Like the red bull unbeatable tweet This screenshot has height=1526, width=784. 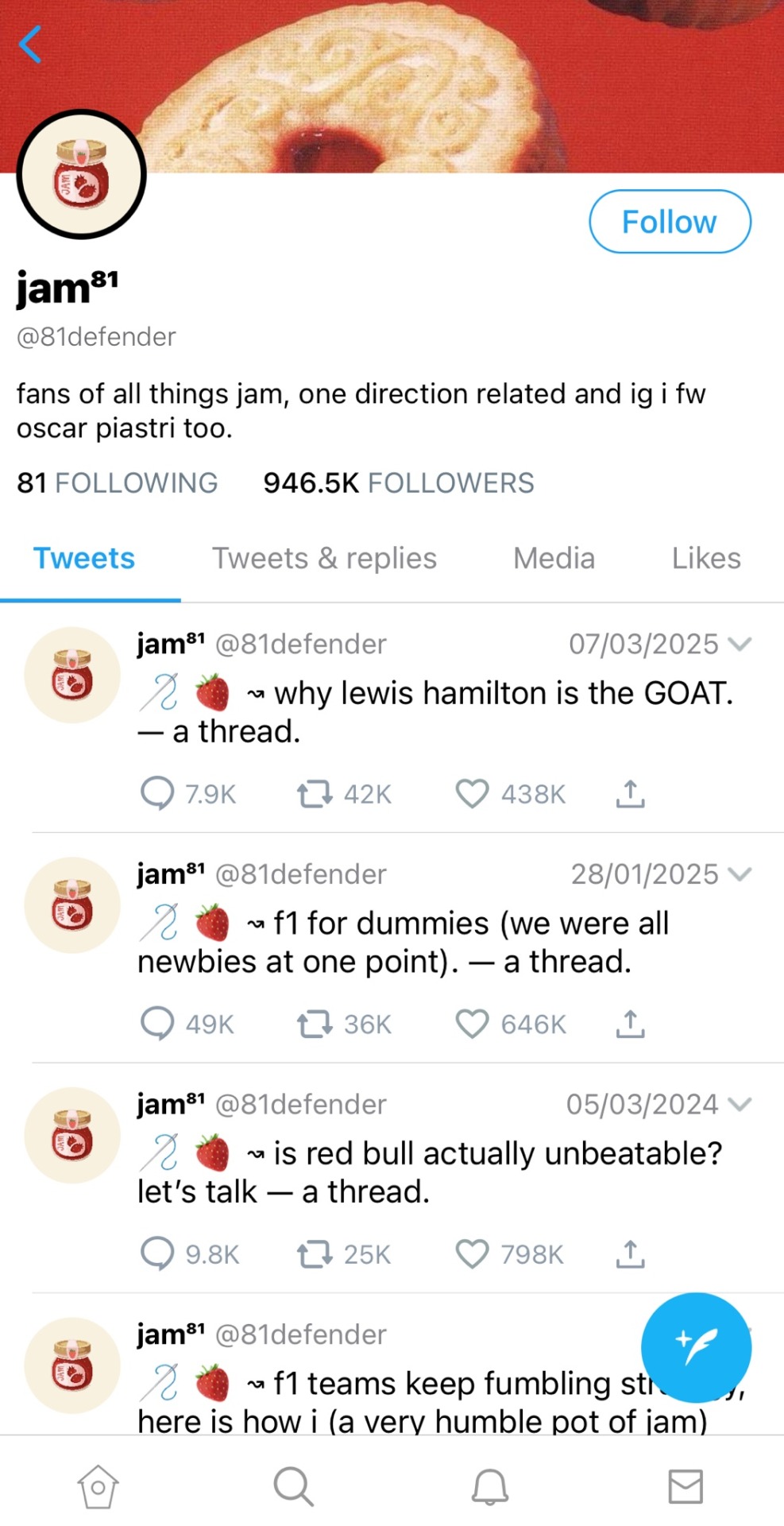(x=472, y=1253)
